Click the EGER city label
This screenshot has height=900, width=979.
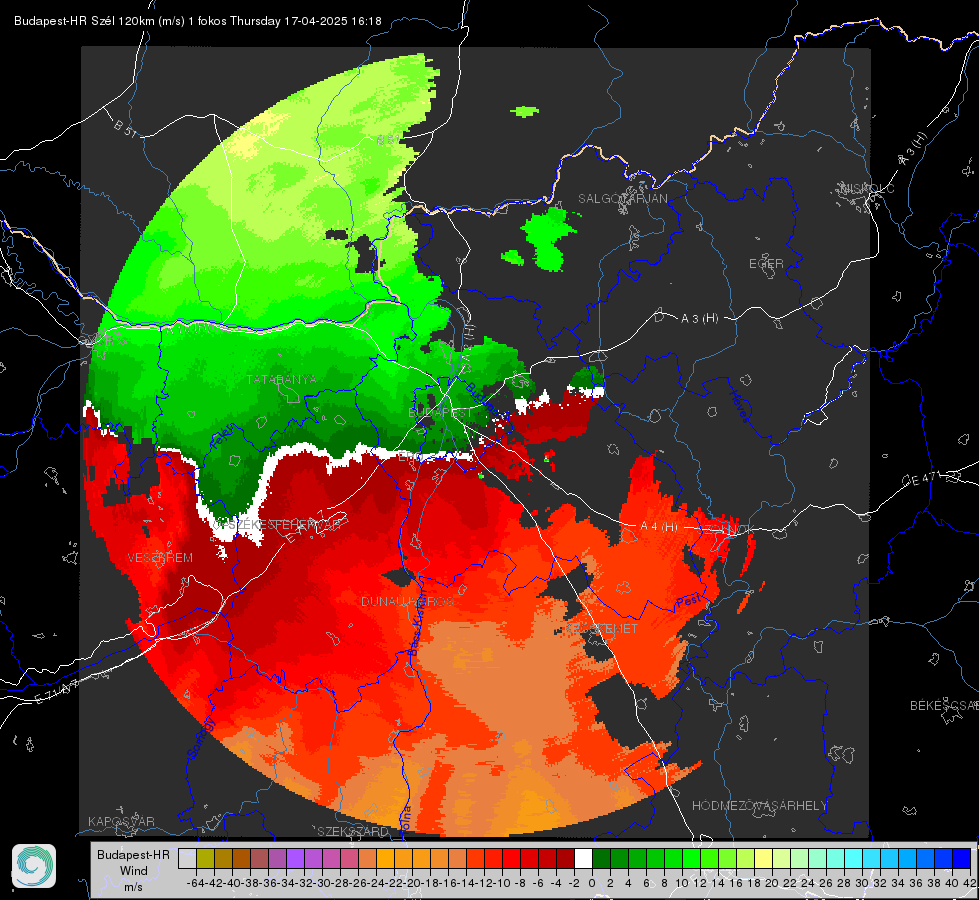766,264
